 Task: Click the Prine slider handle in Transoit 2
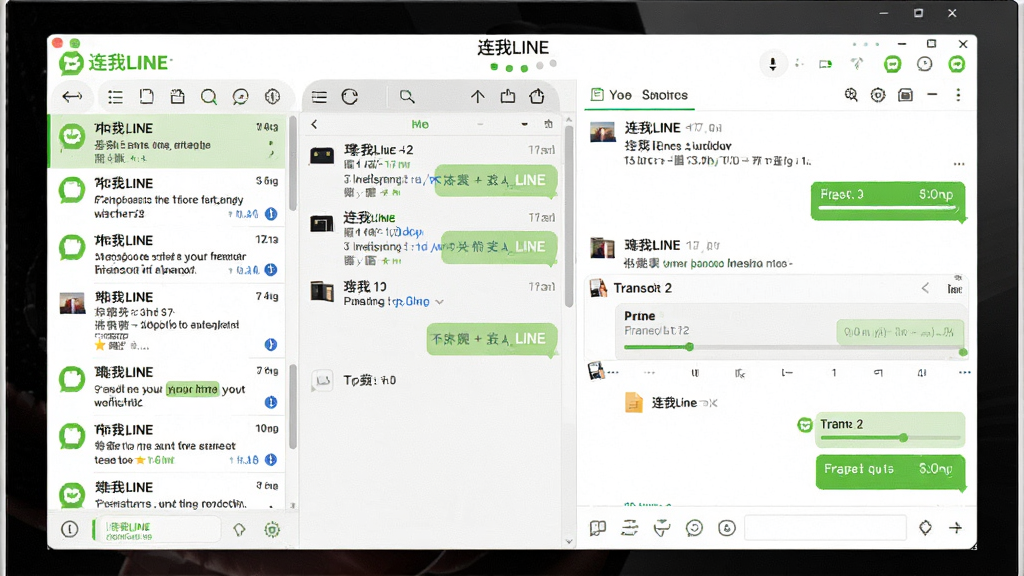(x=689, y=347)
